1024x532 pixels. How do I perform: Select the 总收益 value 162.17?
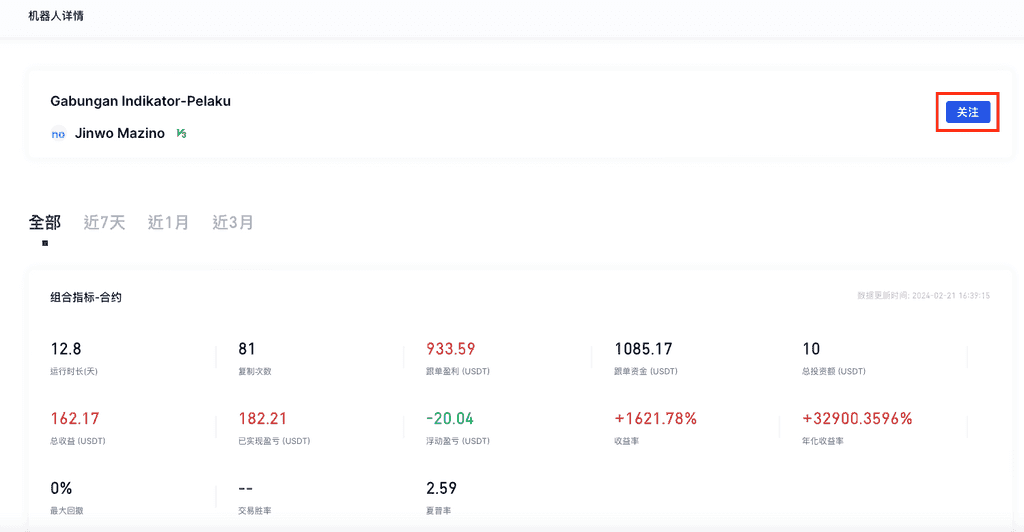point(75,418)
